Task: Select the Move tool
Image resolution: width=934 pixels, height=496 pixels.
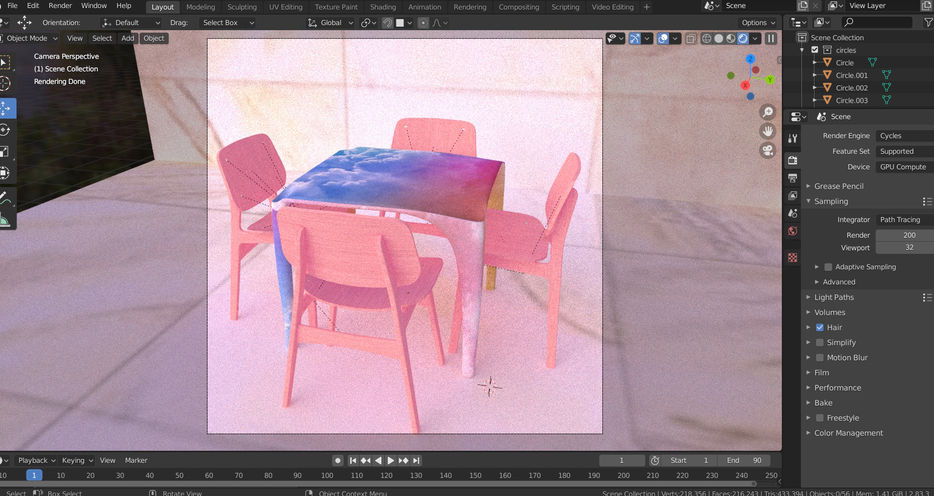Action: [6, 108]
